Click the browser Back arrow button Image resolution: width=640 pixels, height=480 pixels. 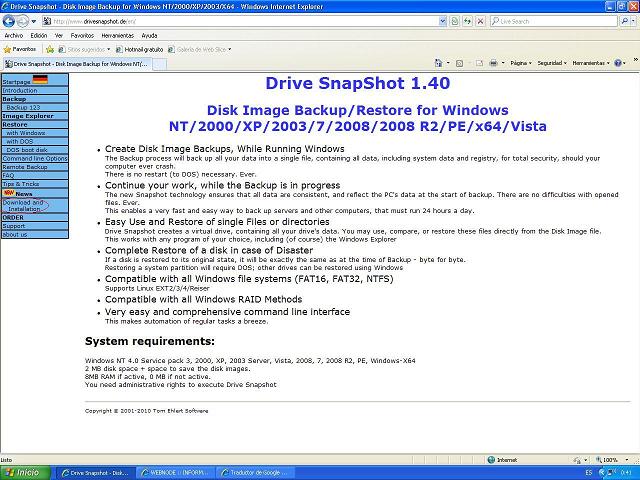click(9, 21)
